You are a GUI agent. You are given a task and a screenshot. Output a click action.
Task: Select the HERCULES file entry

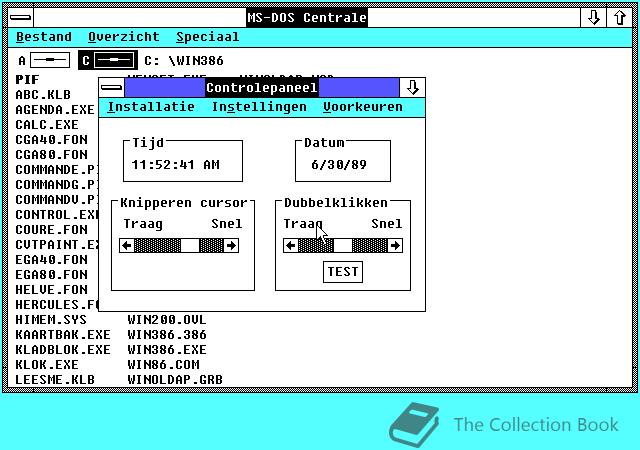(56, 305)
